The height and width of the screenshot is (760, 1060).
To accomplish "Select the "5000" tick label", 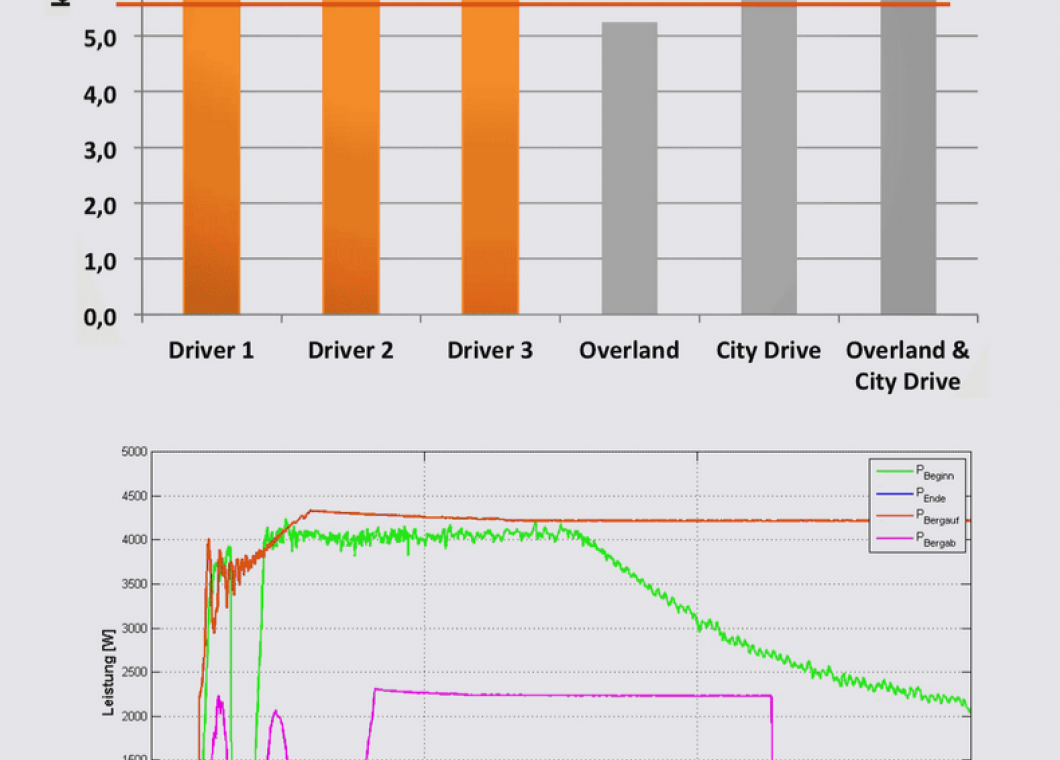I will (135, 452).
